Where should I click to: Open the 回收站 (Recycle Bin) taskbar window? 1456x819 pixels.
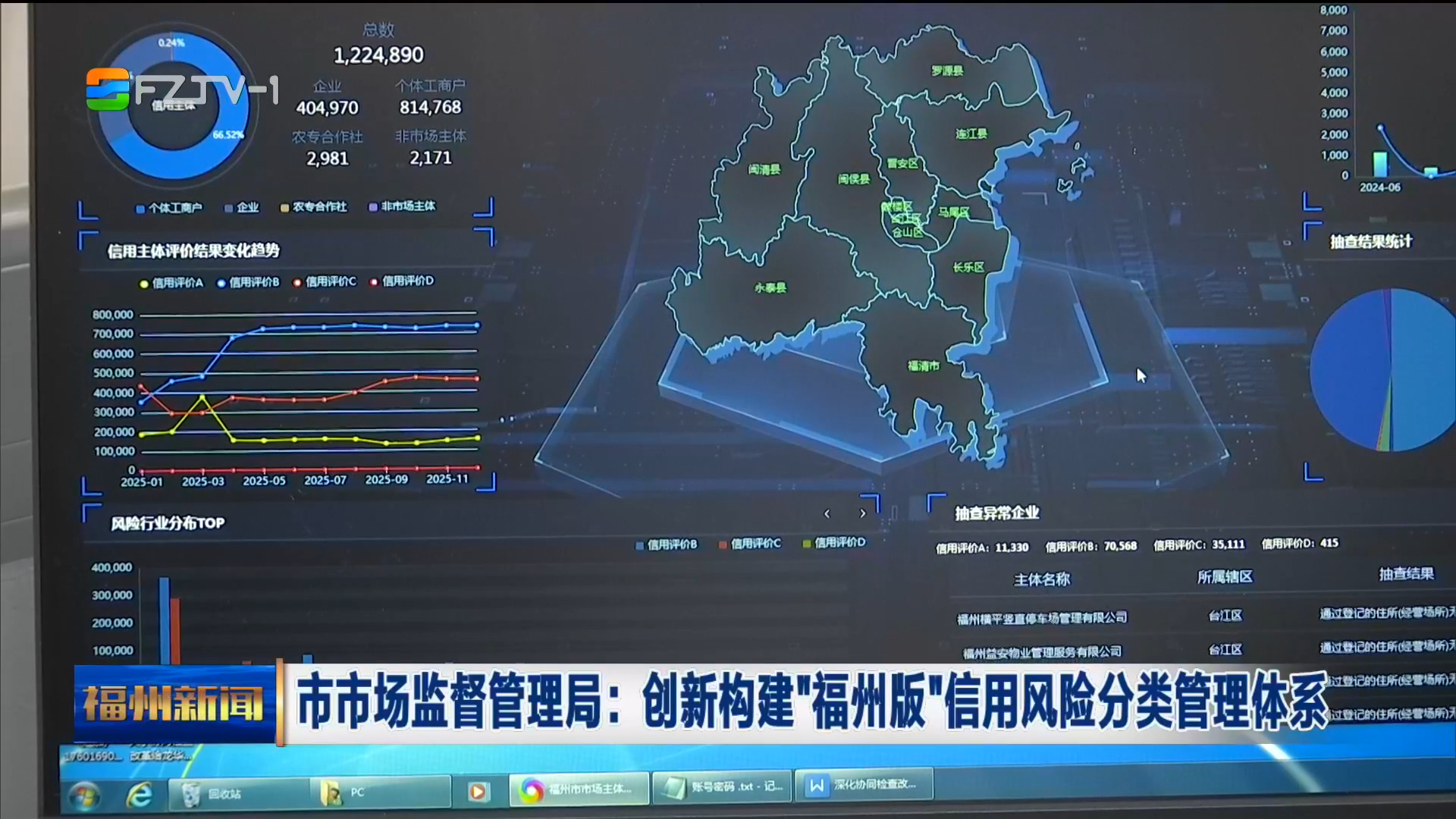pos(224,793)
